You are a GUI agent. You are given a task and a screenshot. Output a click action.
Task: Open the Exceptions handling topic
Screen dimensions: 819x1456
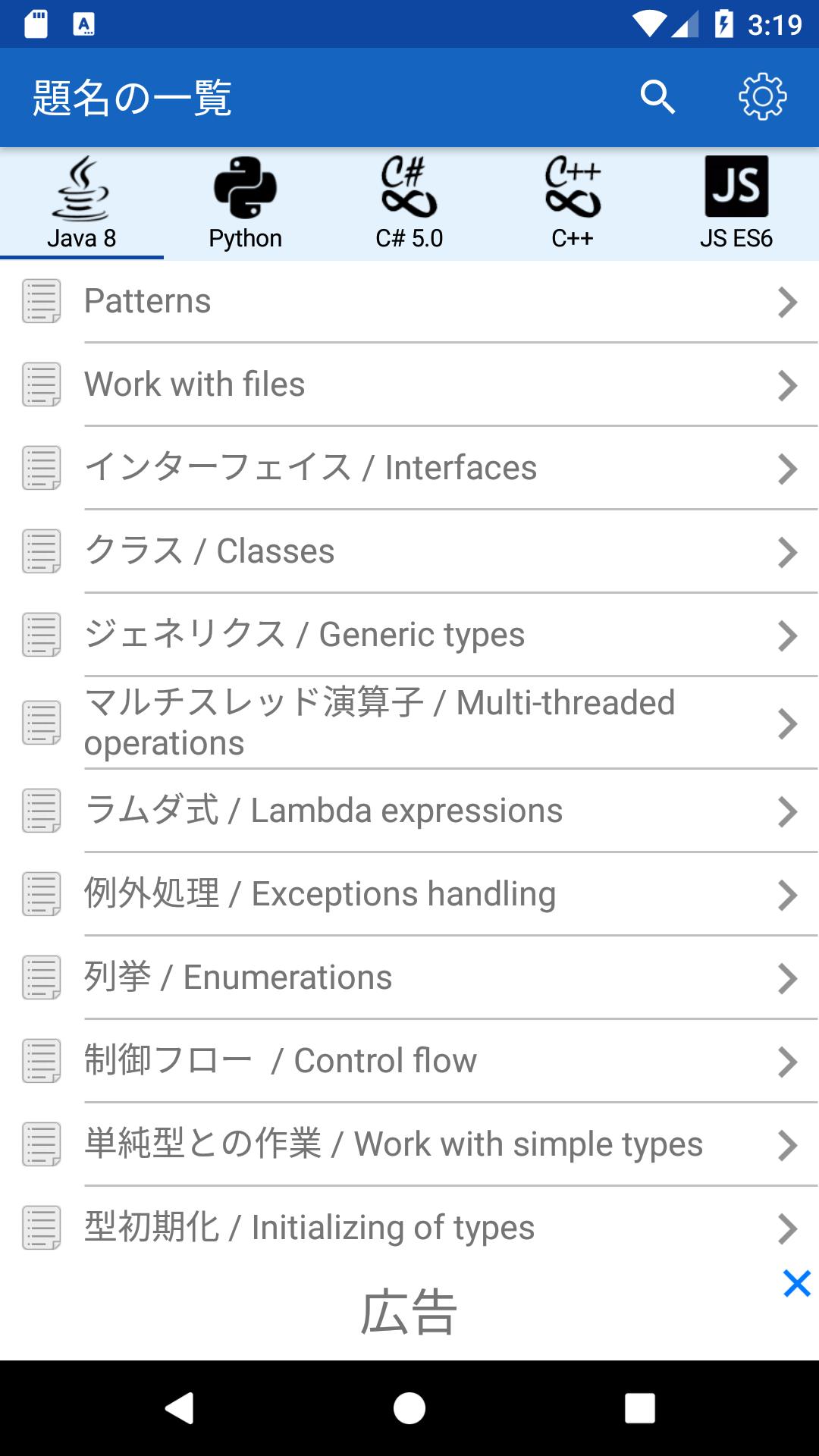click(320, 894)
